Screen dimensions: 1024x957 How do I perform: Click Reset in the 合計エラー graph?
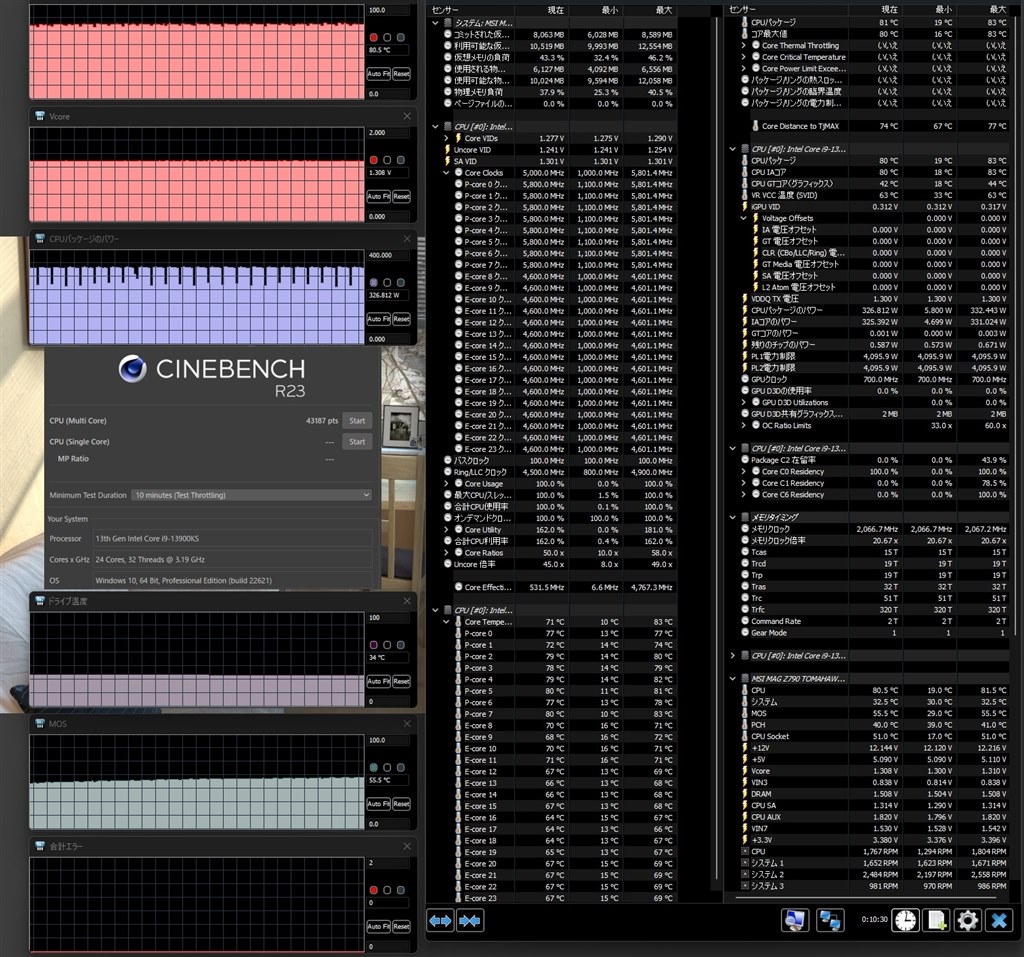coord(402,926)
